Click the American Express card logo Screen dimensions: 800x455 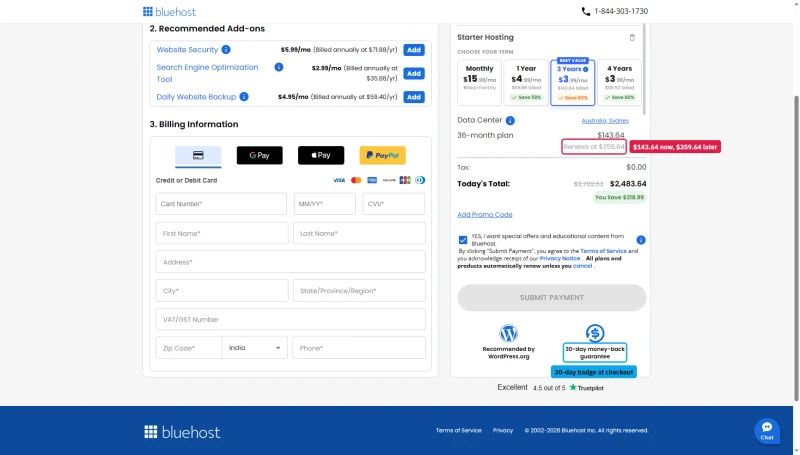click(x=372, y=180)
